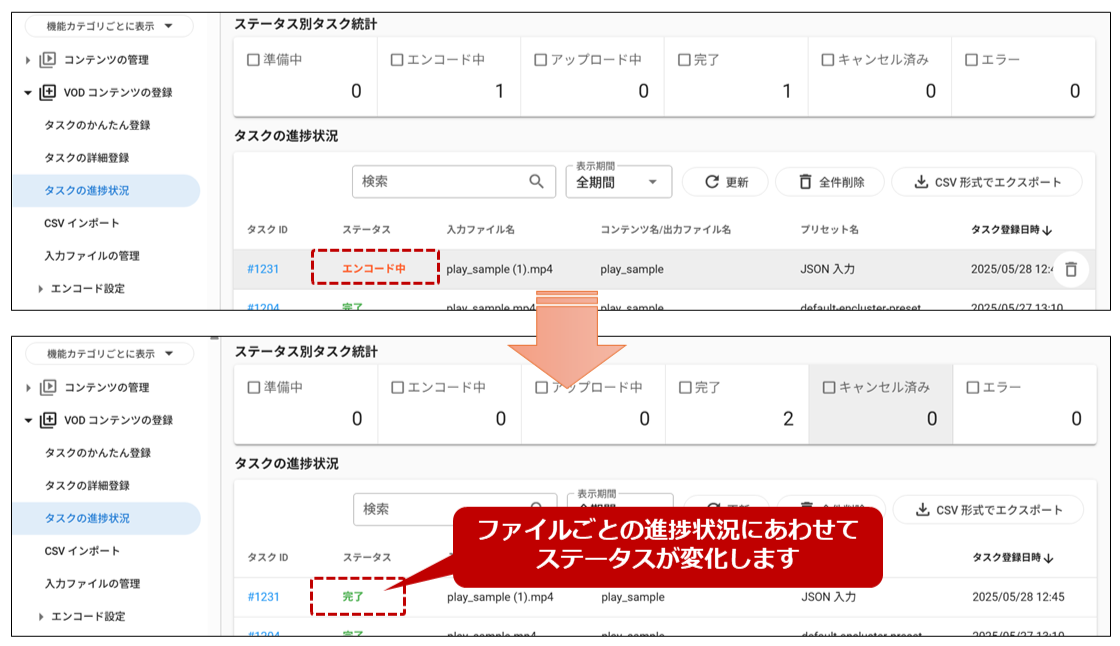Click 更新 refresh button in upper screenshot
1120x646 pixels.
(726, 182)
